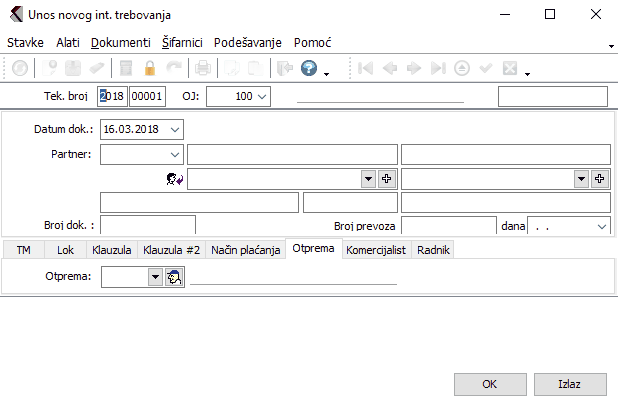Switch to the Način plaćanja tab

(246, 250)
